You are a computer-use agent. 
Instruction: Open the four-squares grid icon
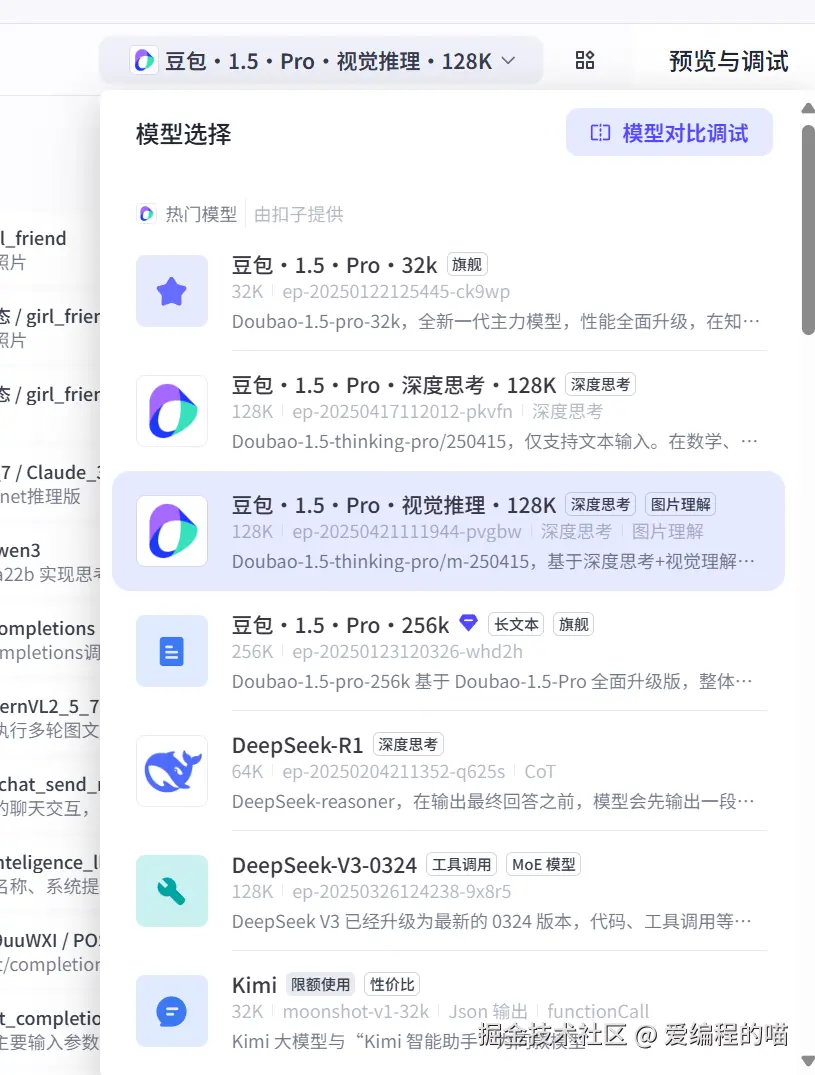coord(585,60)
